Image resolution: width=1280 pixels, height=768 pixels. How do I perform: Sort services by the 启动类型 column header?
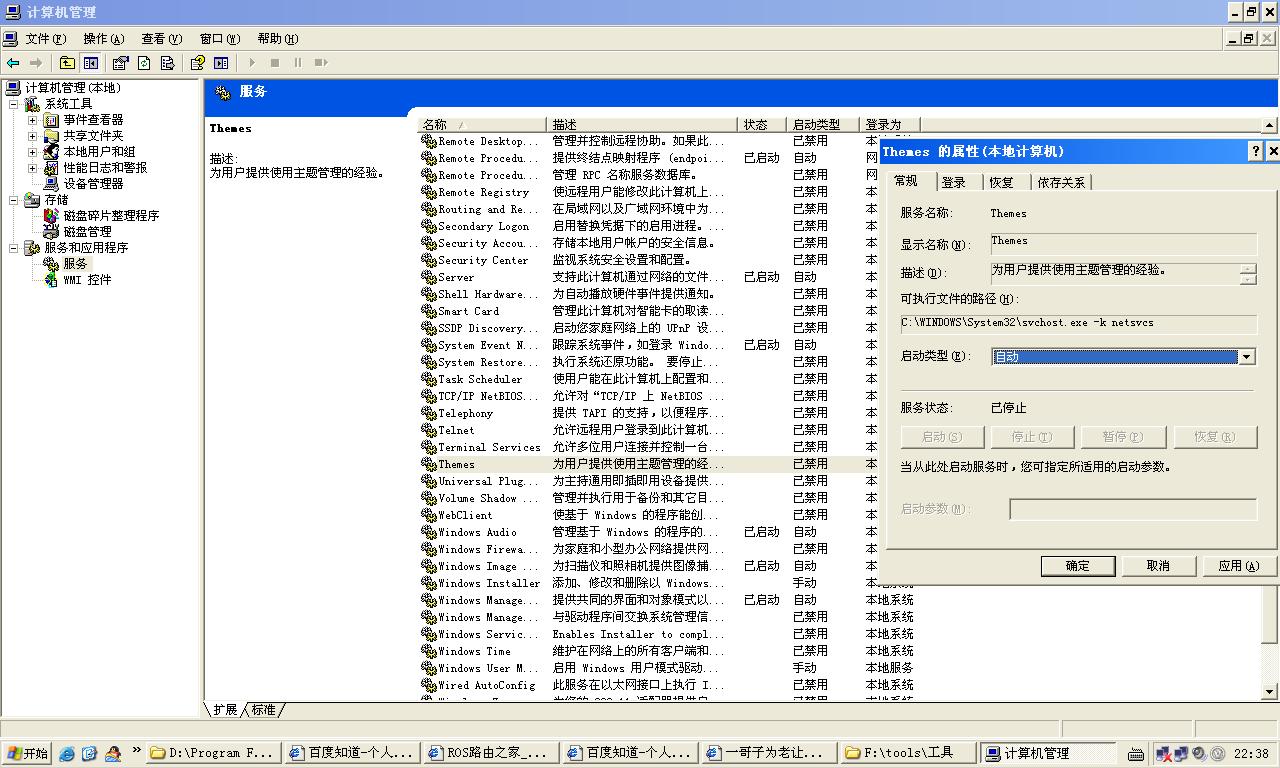pyautogui.click(x=823, y=125)
